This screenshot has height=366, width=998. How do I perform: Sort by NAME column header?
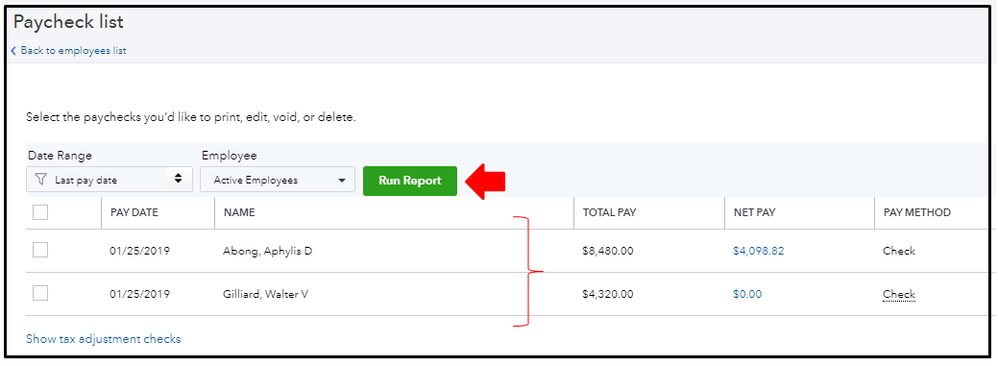[239, 213]
